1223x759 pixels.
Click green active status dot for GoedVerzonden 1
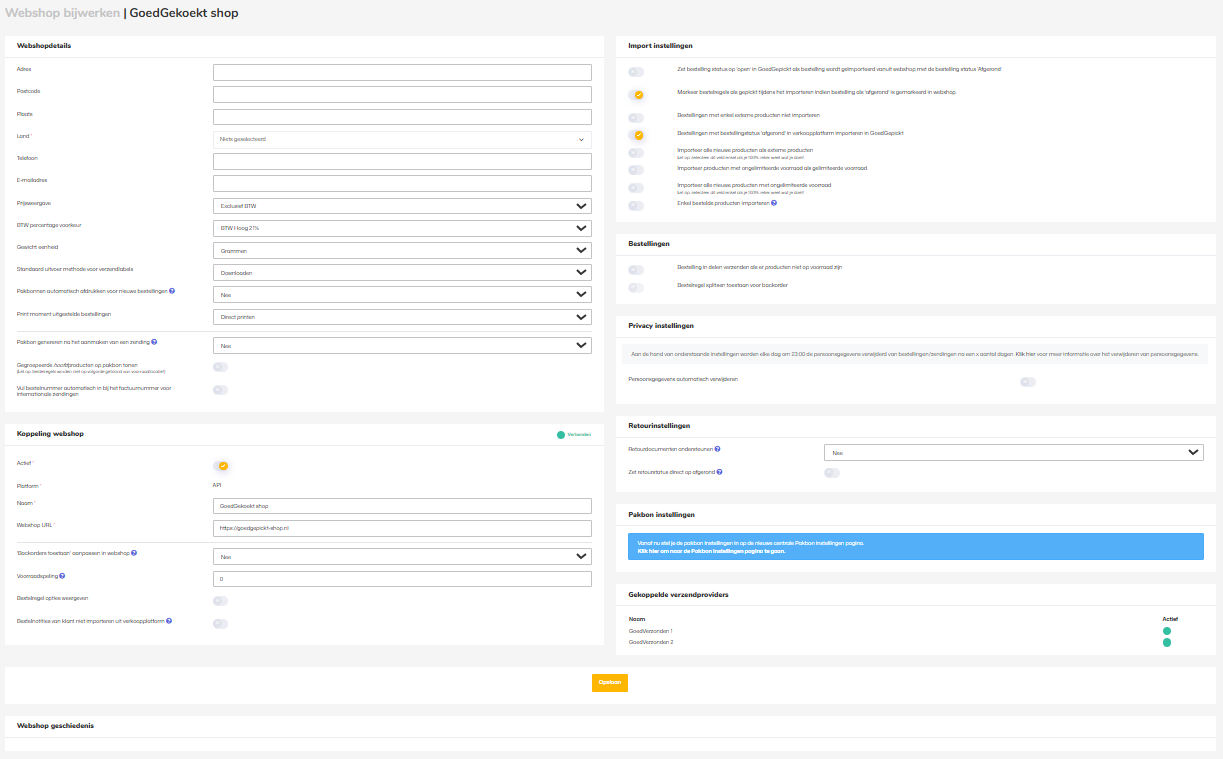[1166, 631]
